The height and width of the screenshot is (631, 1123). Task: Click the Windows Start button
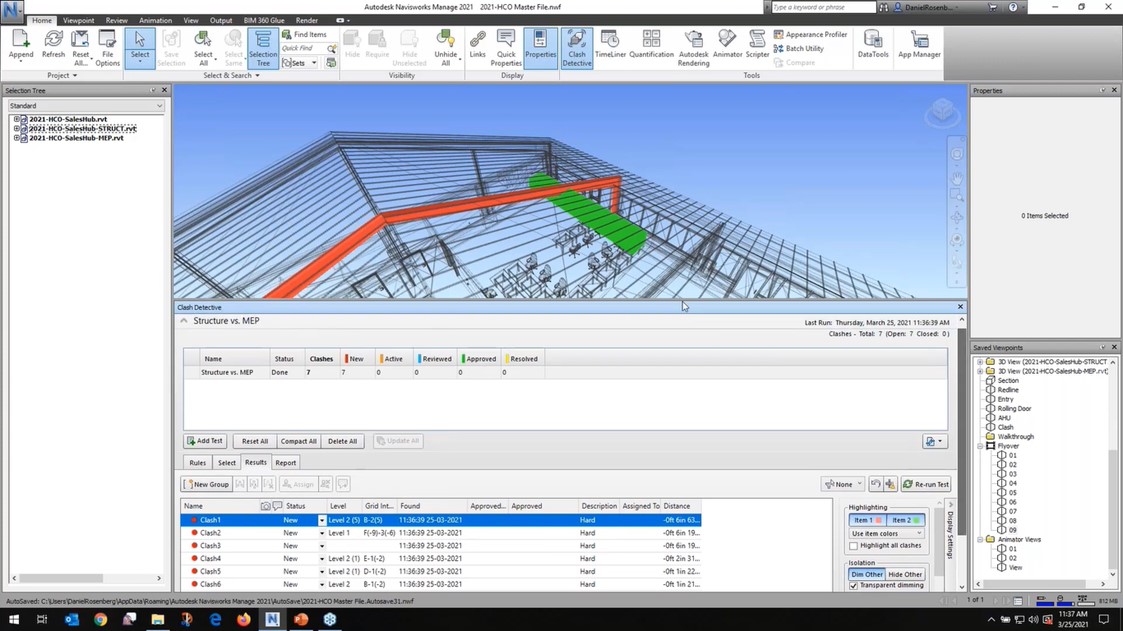14,620
